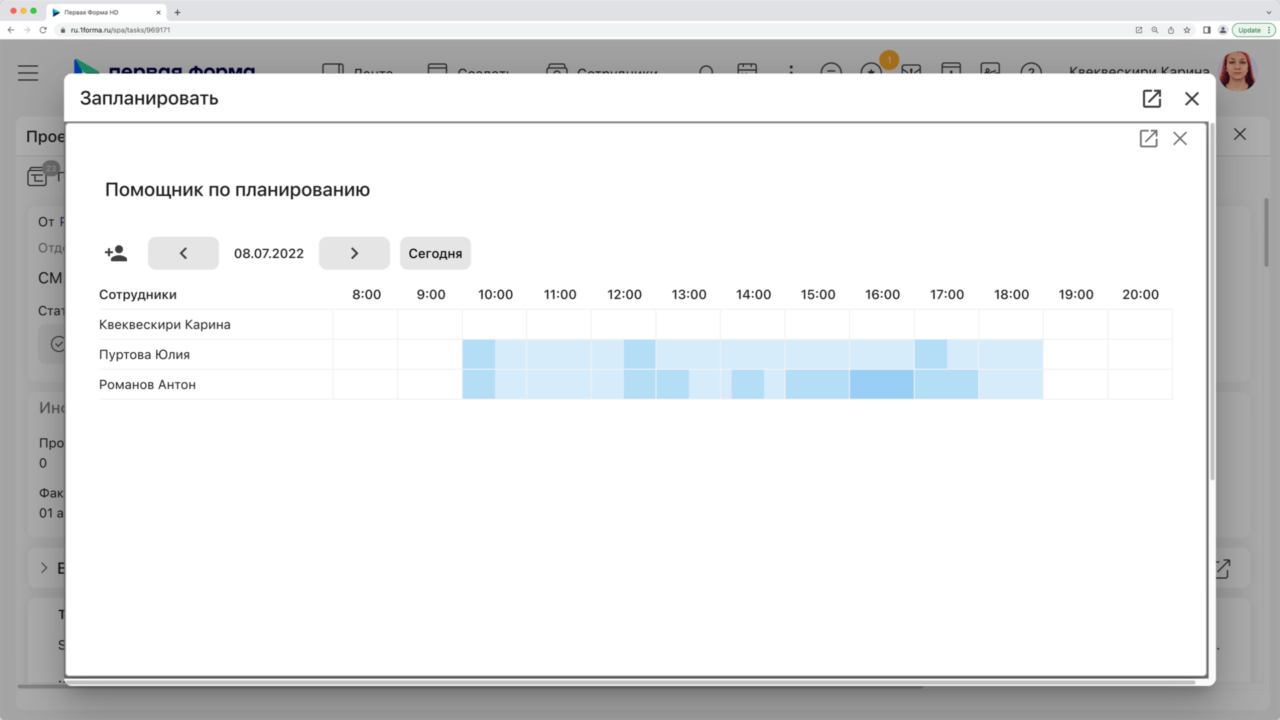This screenshot has height=720, width=1280.
Task: Select Романов Антон's busy slot at 13:00
Action: point(673,384)
